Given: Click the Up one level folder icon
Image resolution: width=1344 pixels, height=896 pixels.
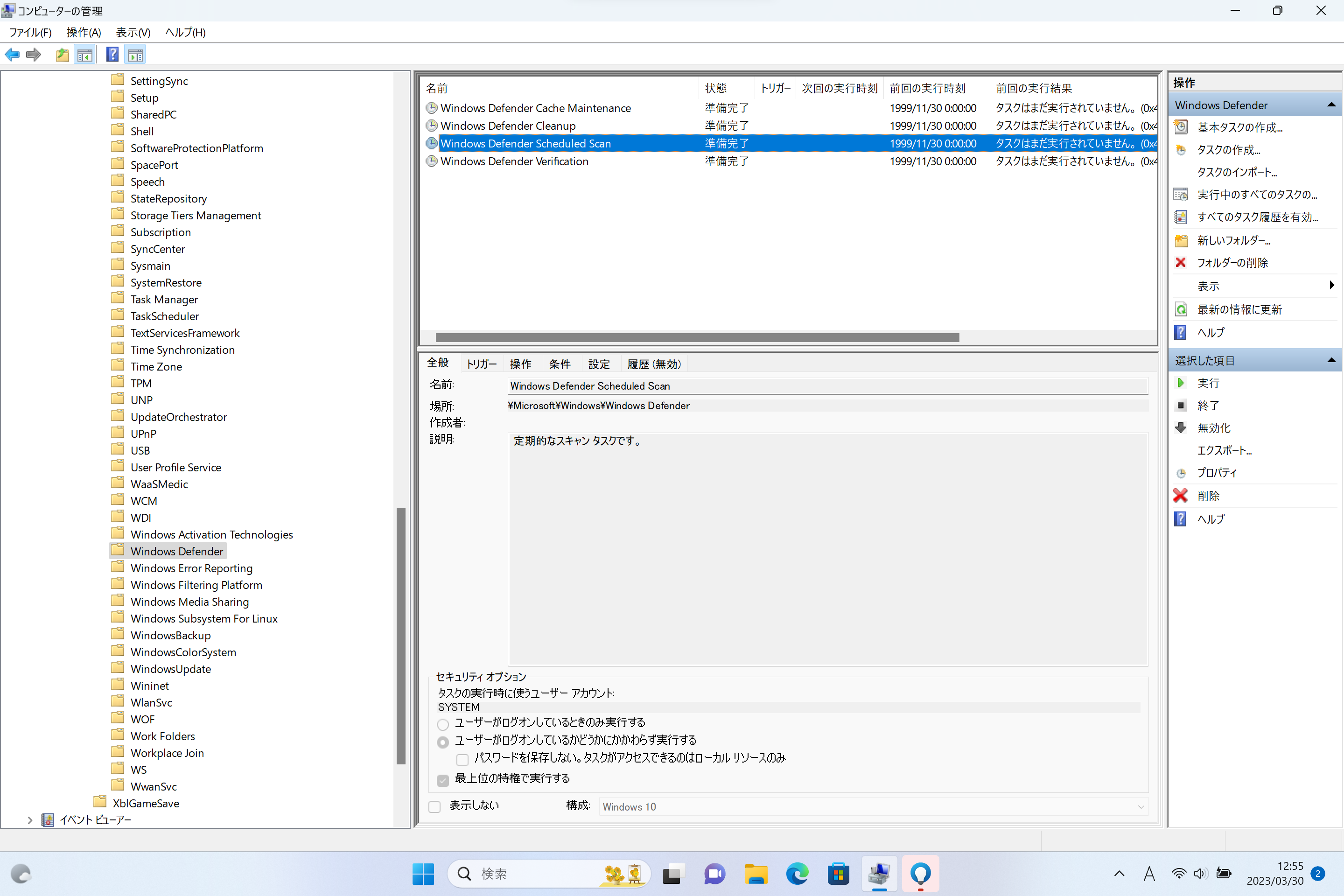Looking at the screenshot, I should coord(62,55).
